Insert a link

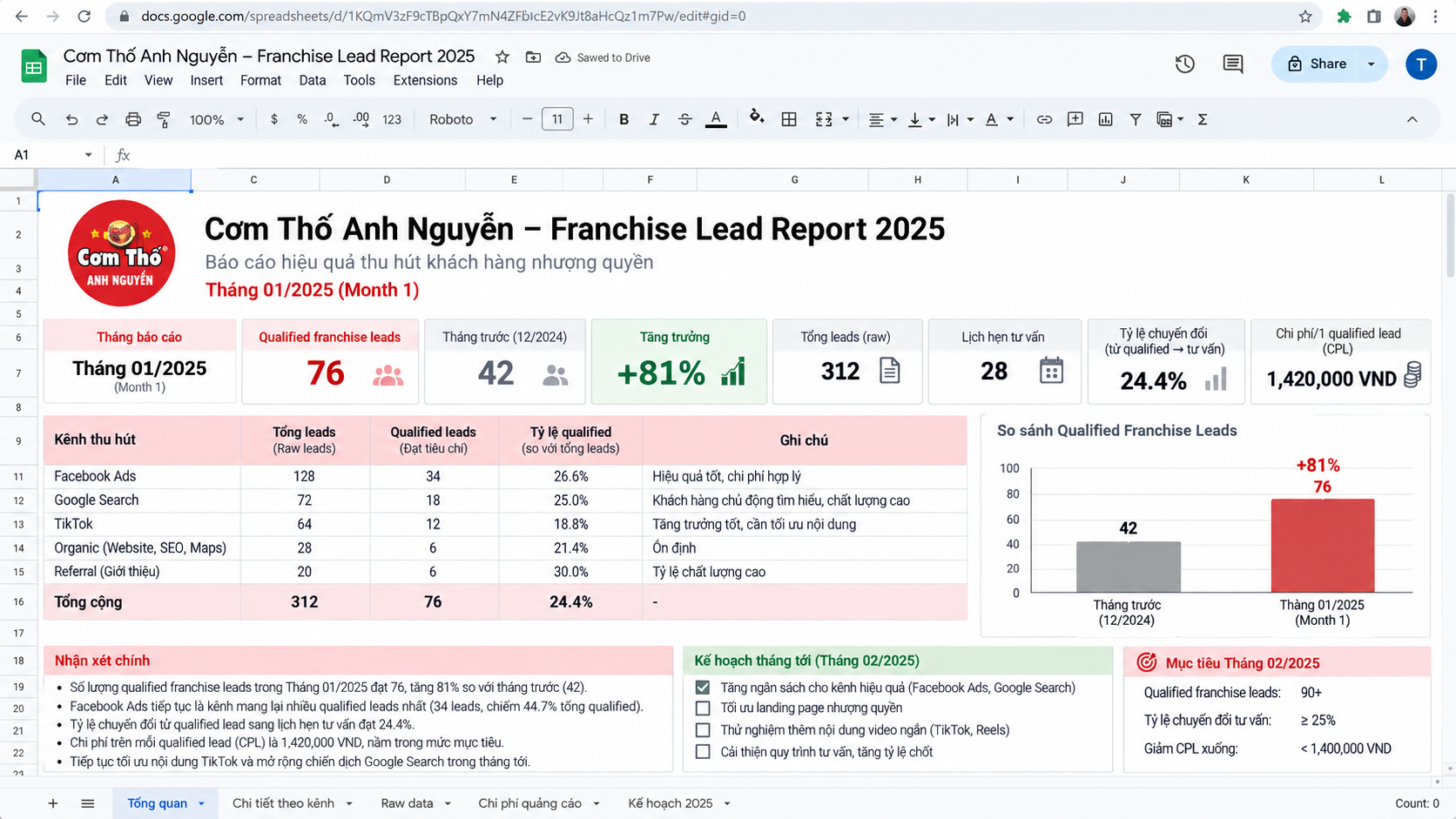[x=1044, y=119]
